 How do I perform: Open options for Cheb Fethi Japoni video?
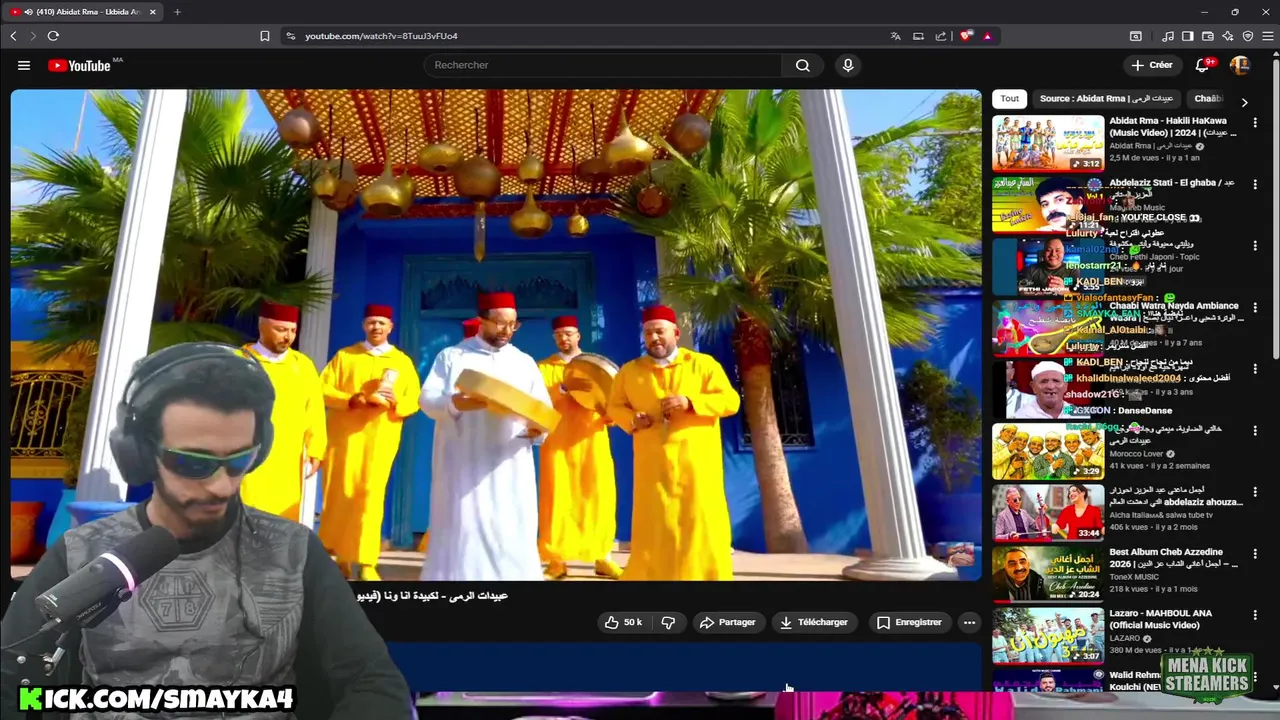click(x=1255, y=246)
